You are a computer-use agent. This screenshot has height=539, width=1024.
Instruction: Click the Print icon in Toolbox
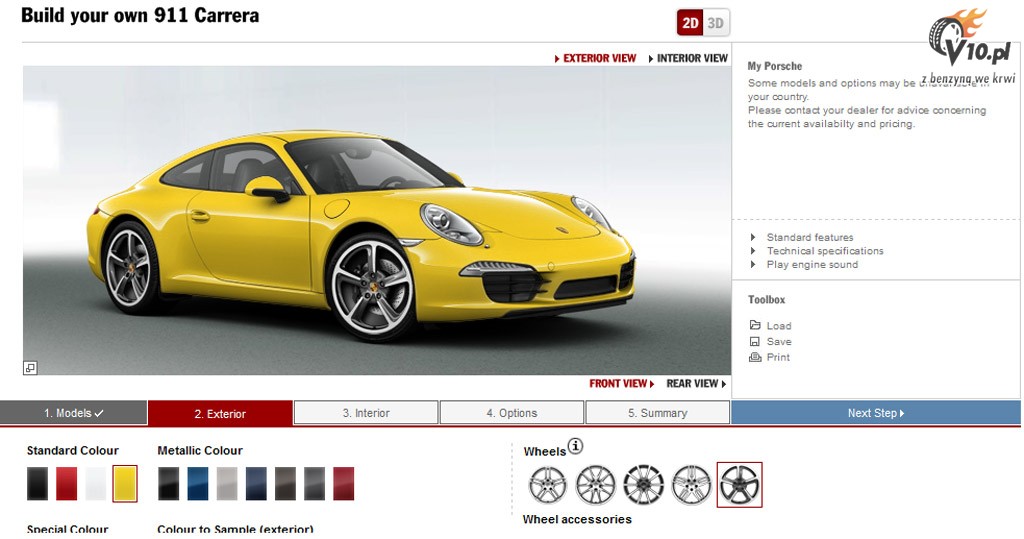(755, 357)
